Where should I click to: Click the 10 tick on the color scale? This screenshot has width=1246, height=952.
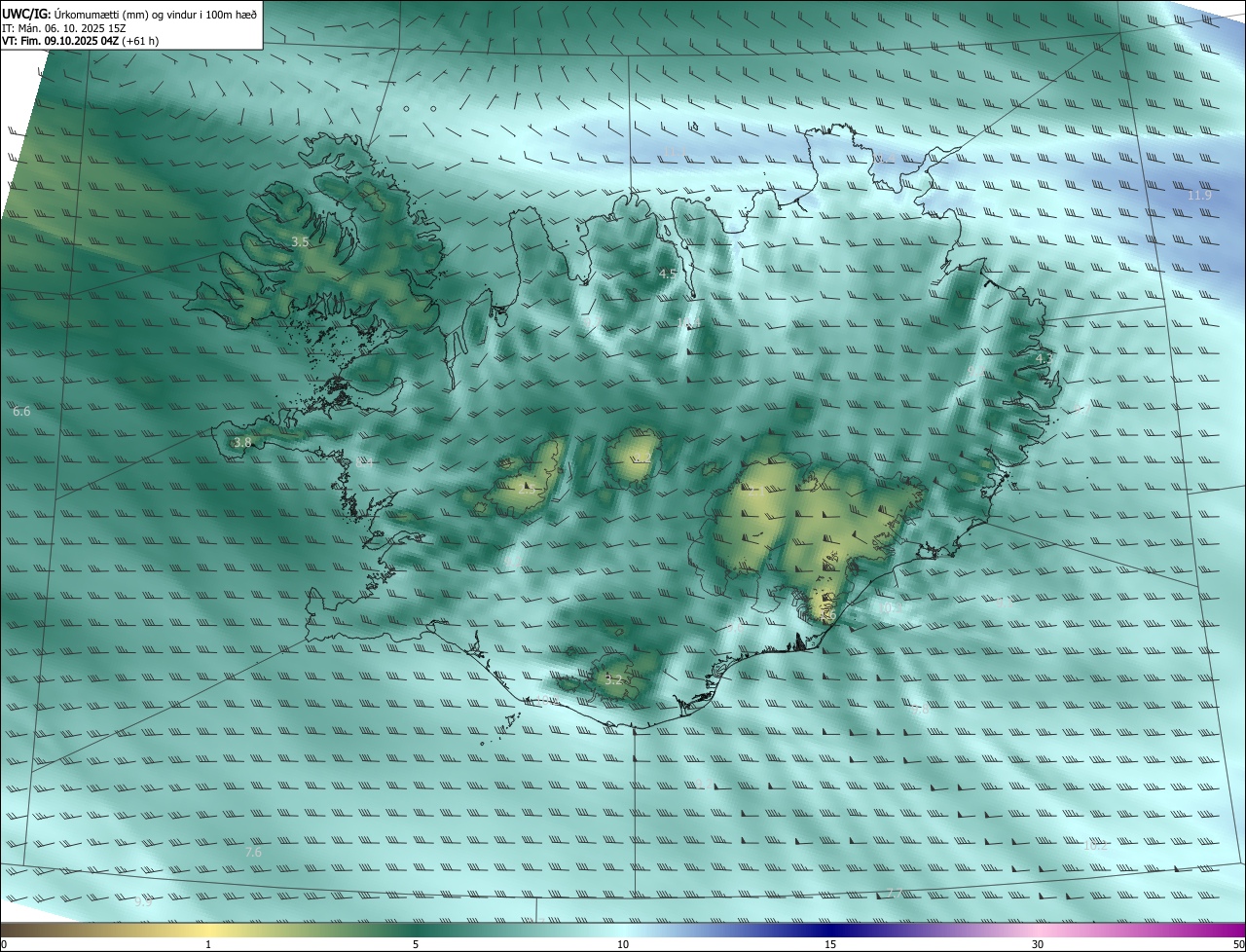click(x=623, y=944)
